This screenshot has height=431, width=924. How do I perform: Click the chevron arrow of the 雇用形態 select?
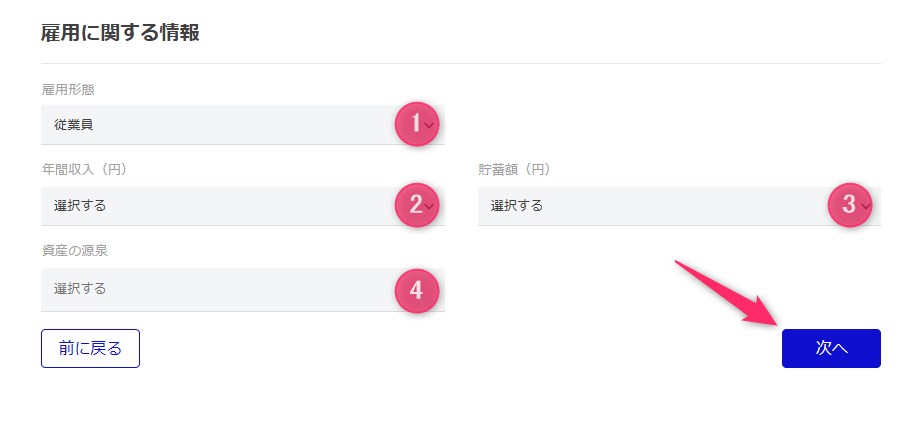431,125
